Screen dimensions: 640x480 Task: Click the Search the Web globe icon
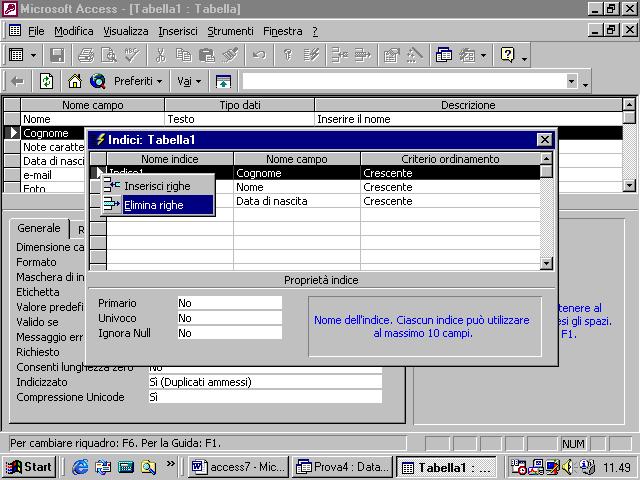pos(98,81)
